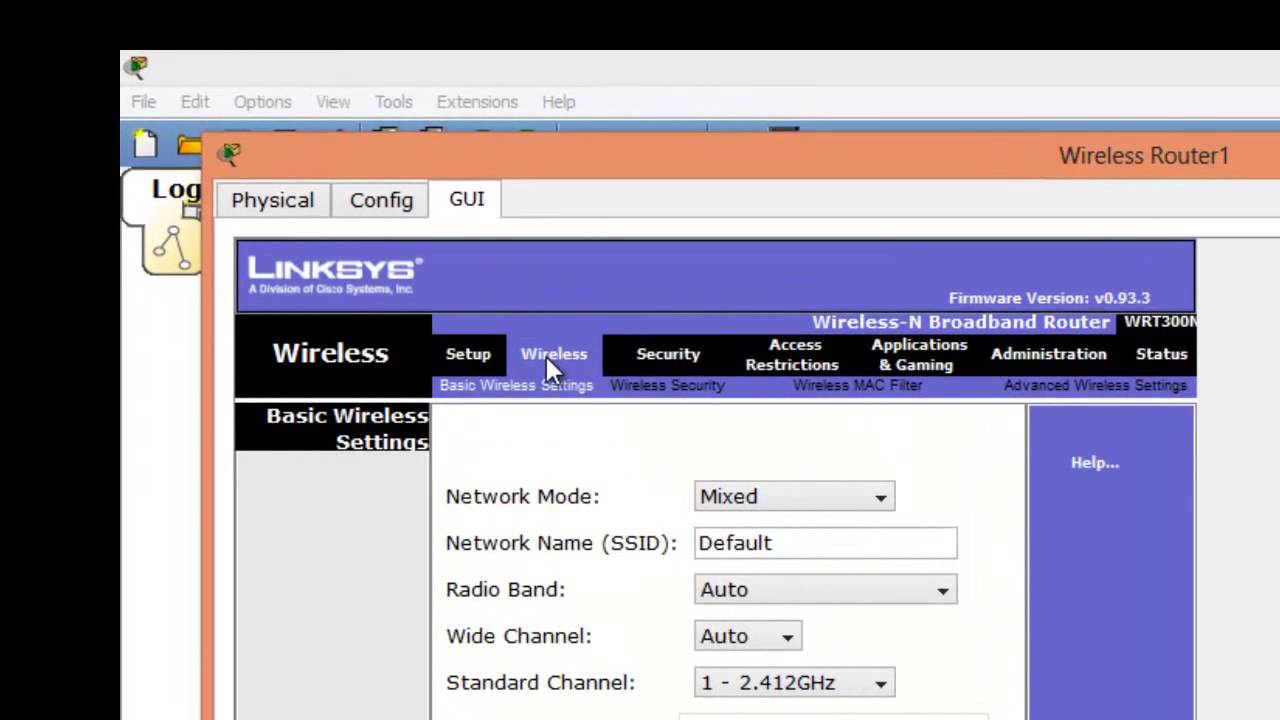Click the 'Firmware Version: v0.93.3' text
Screen dimensions: 1280x720
pyautogui.click(x=1049, y=298)
